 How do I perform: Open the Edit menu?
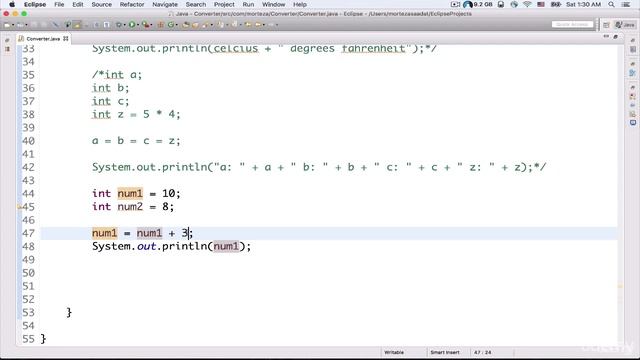point(78,4)
